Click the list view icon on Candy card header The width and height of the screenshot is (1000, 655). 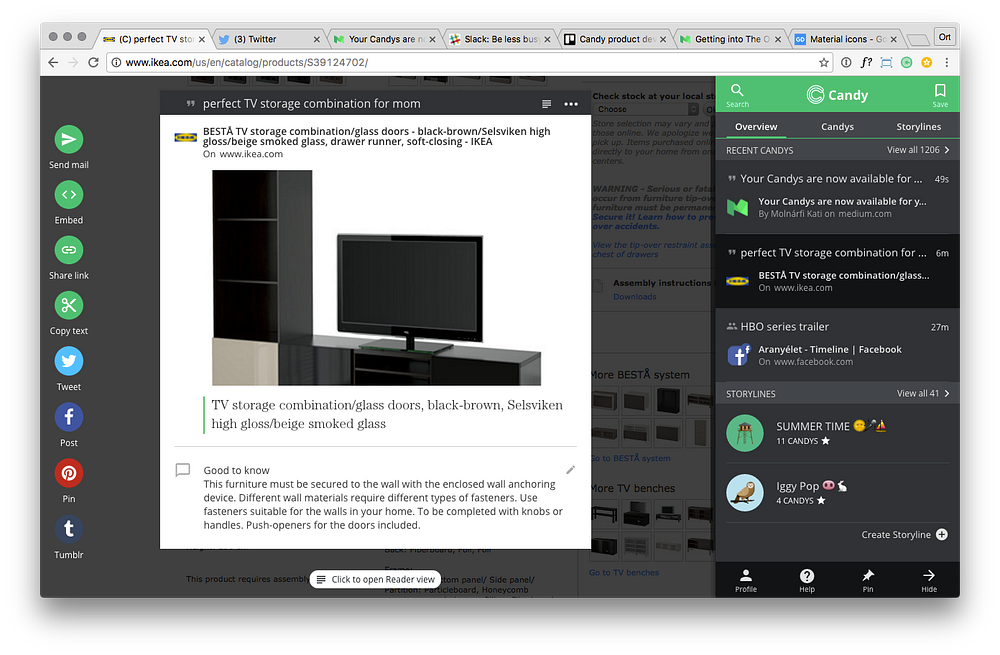click(x=547, y=104)
